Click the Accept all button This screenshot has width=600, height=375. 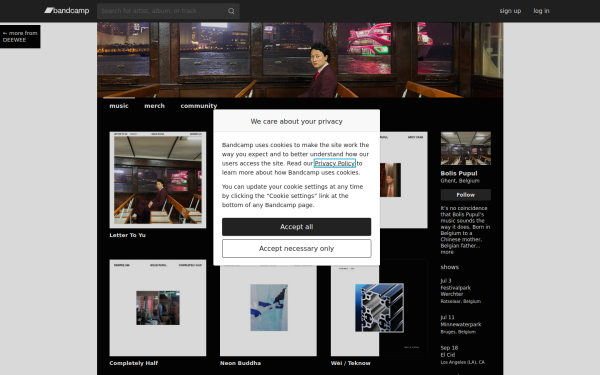coord(297,227)
